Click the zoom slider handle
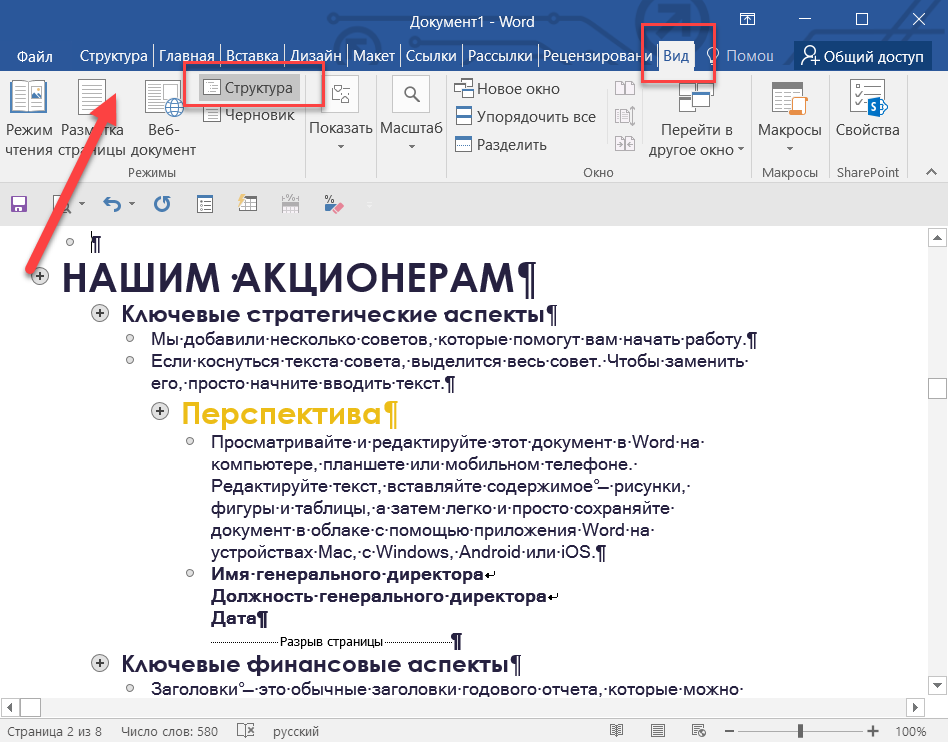Screen dimensions: 948x742 click(x=800, y=731)
